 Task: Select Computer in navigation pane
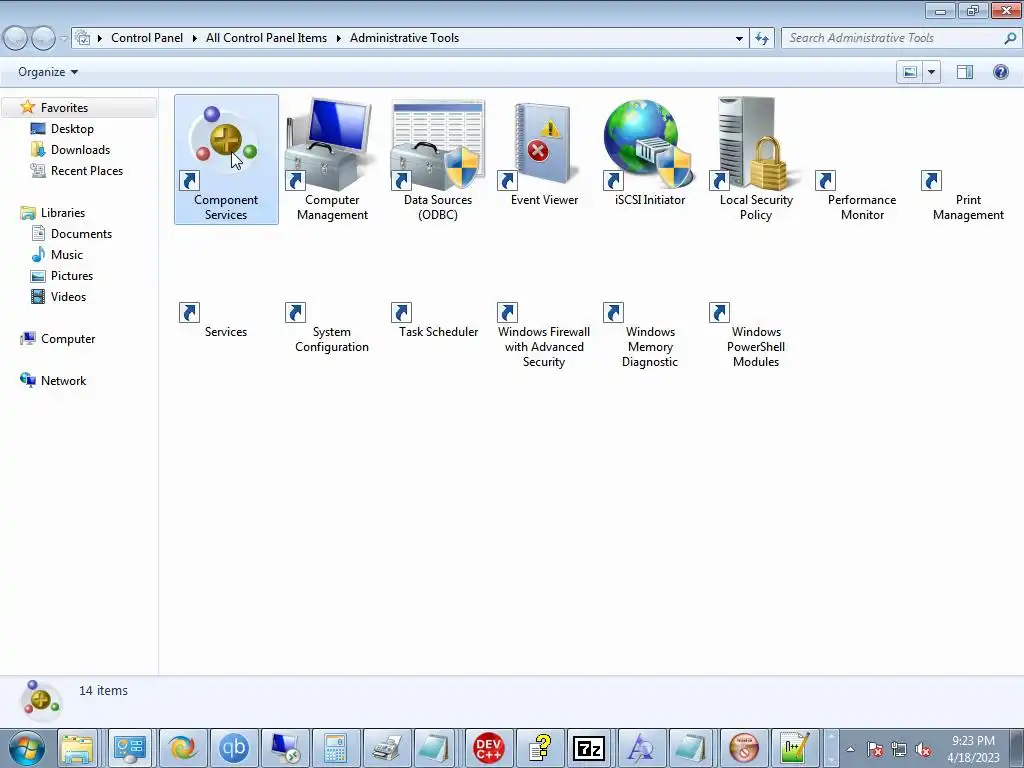pyautogui.click(x=68, y=339)
